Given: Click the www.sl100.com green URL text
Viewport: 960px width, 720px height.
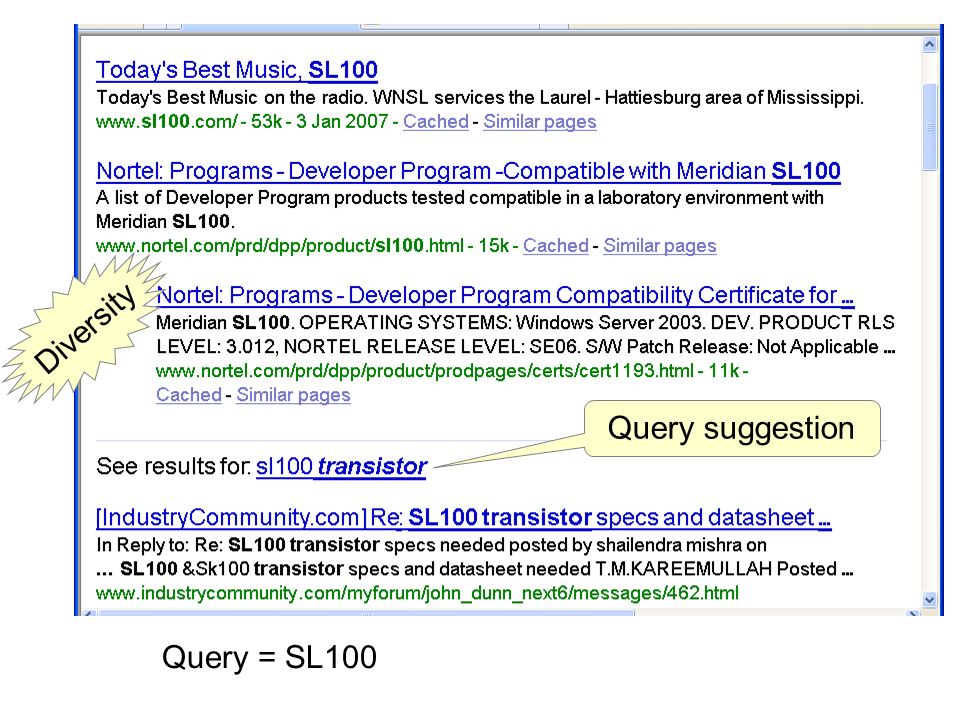Looking at the screenshot, I should pyautogui.click(x=166, y=121).
